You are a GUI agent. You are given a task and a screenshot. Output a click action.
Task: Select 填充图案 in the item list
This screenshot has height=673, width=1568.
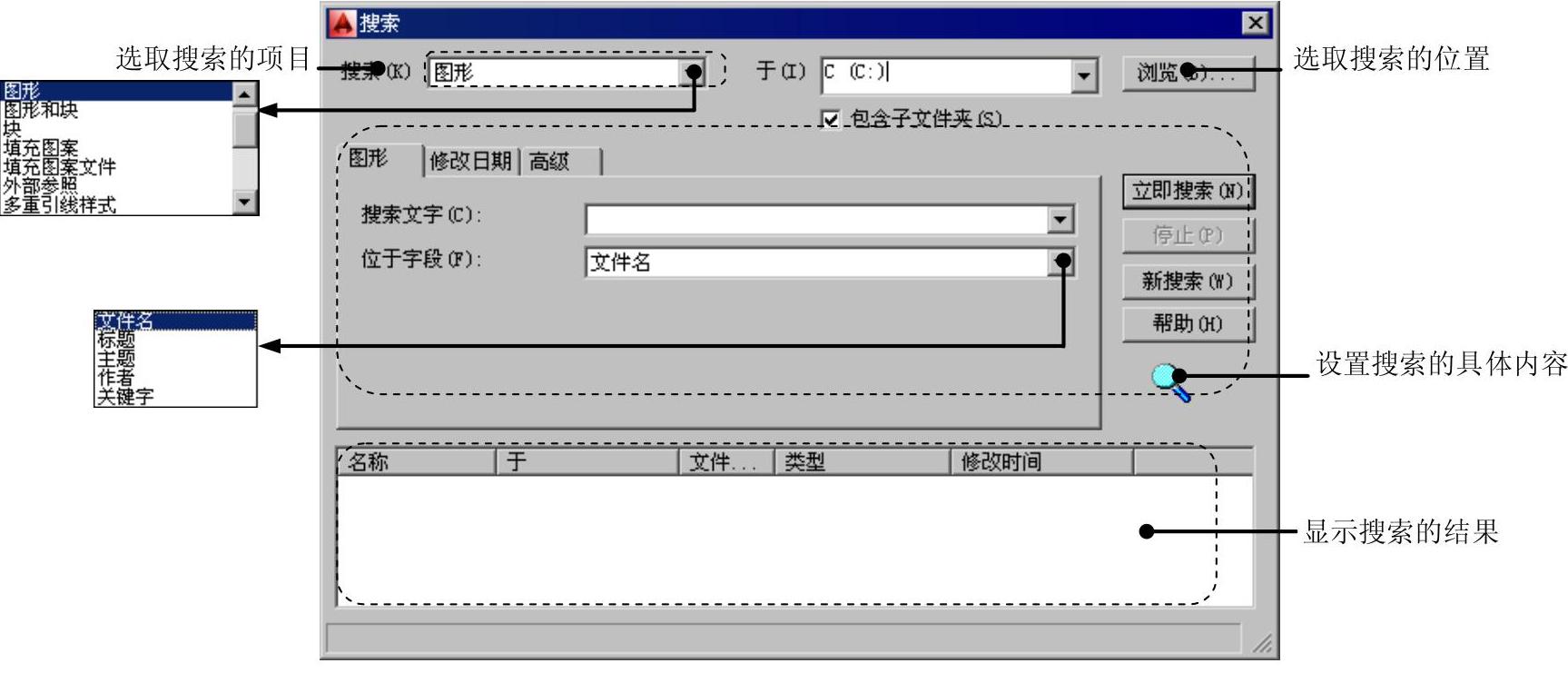(x=41, y=148)
